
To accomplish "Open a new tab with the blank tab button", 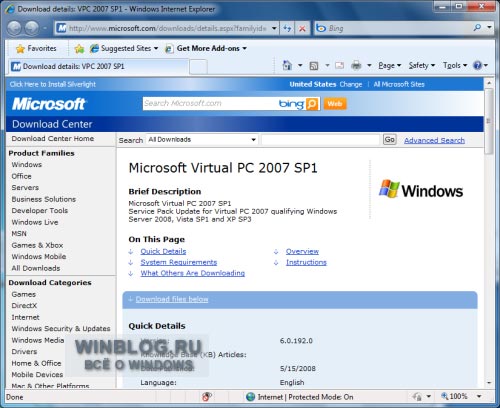I will 198,67.
